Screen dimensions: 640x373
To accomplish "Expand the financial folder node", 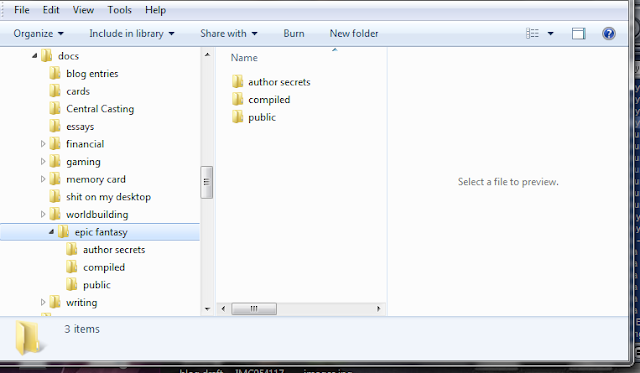I will pyautogui.click(x=43, y=144).
